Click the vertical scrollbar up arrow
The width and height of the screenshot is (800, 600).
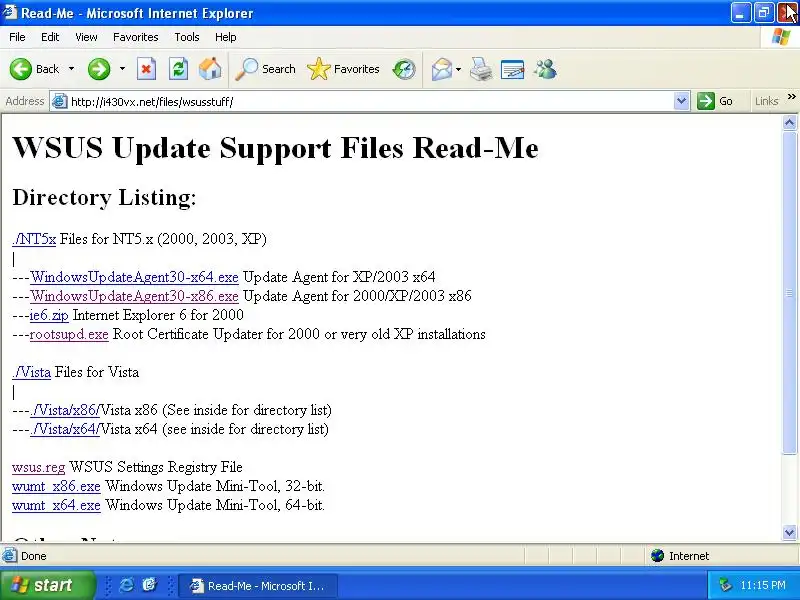pos(789,122)
